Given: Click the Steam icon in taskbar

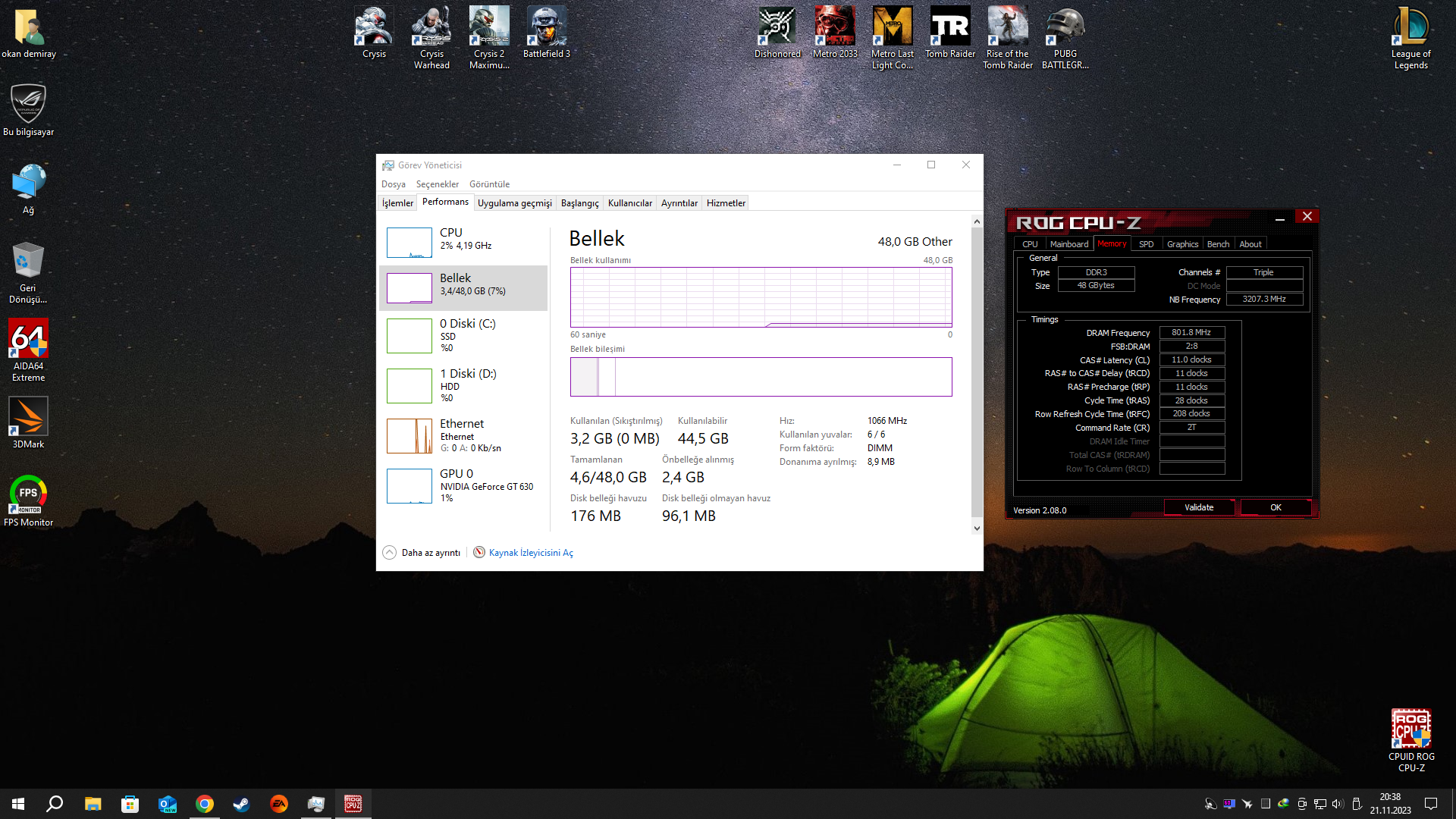Looking at the screenshot, I should (241, 804).
